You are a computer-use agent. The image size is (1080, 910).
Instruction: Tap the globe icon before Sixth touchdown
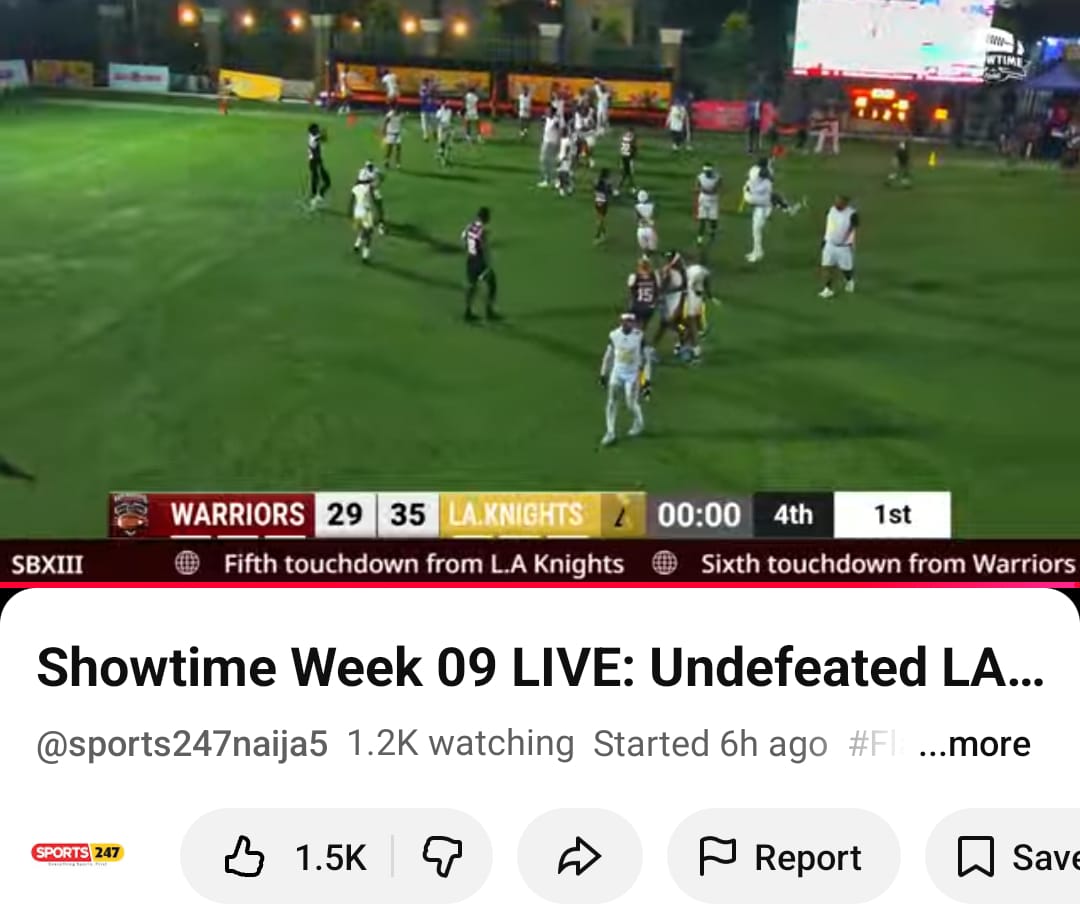point(665,563)
